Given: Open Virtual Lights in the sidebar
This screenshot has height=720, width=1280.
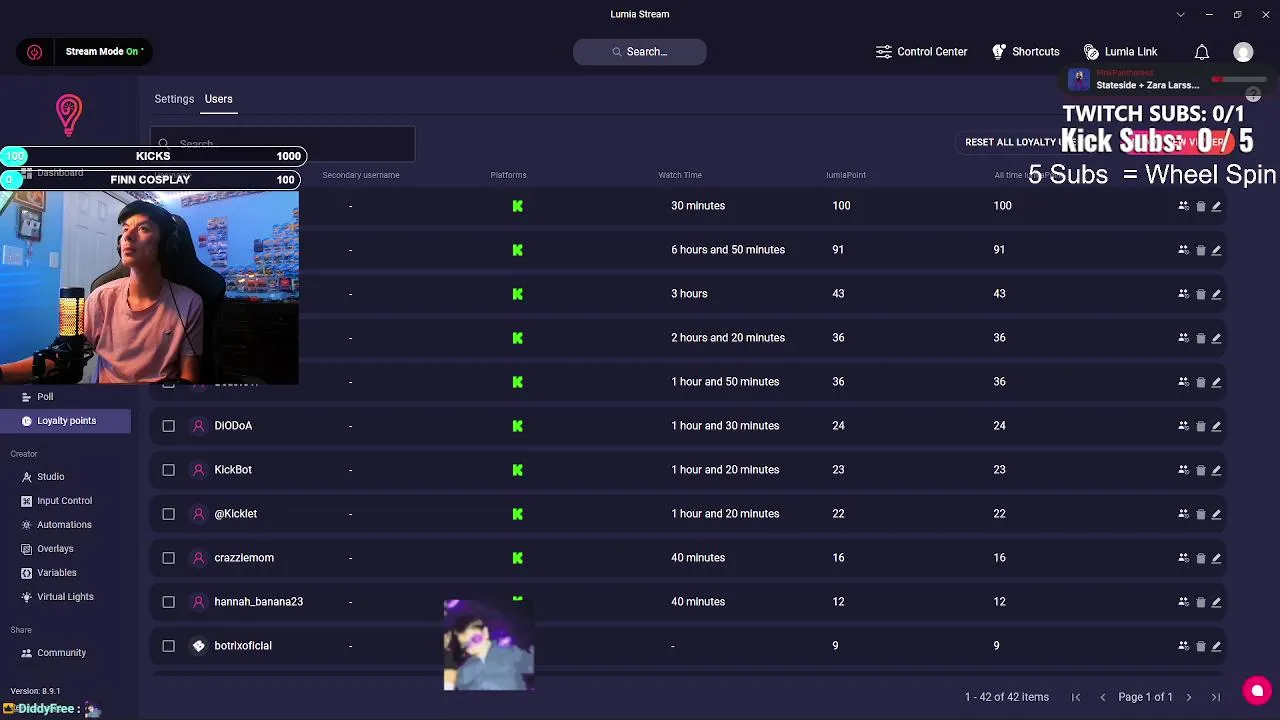Looking at the screenshot, I should coord(65,597).
